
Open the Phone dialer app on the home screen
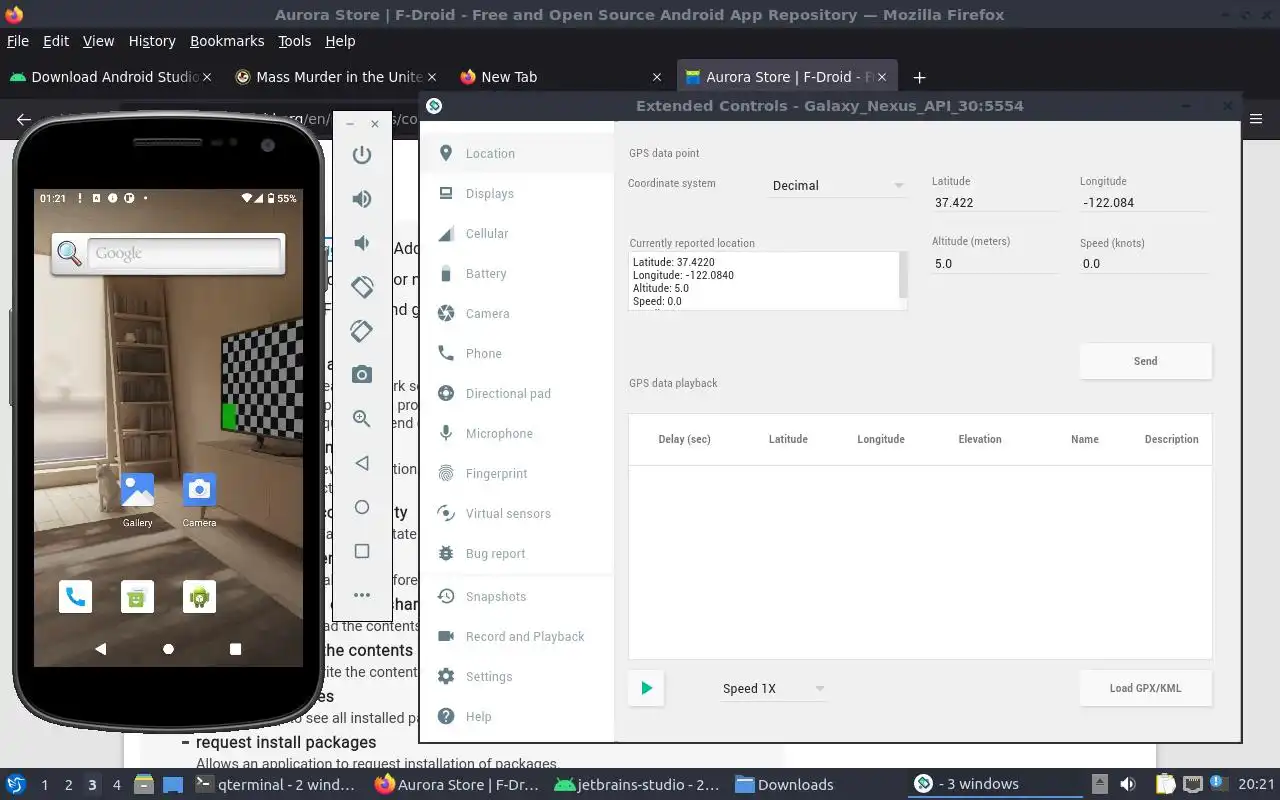tap(75, 597)
